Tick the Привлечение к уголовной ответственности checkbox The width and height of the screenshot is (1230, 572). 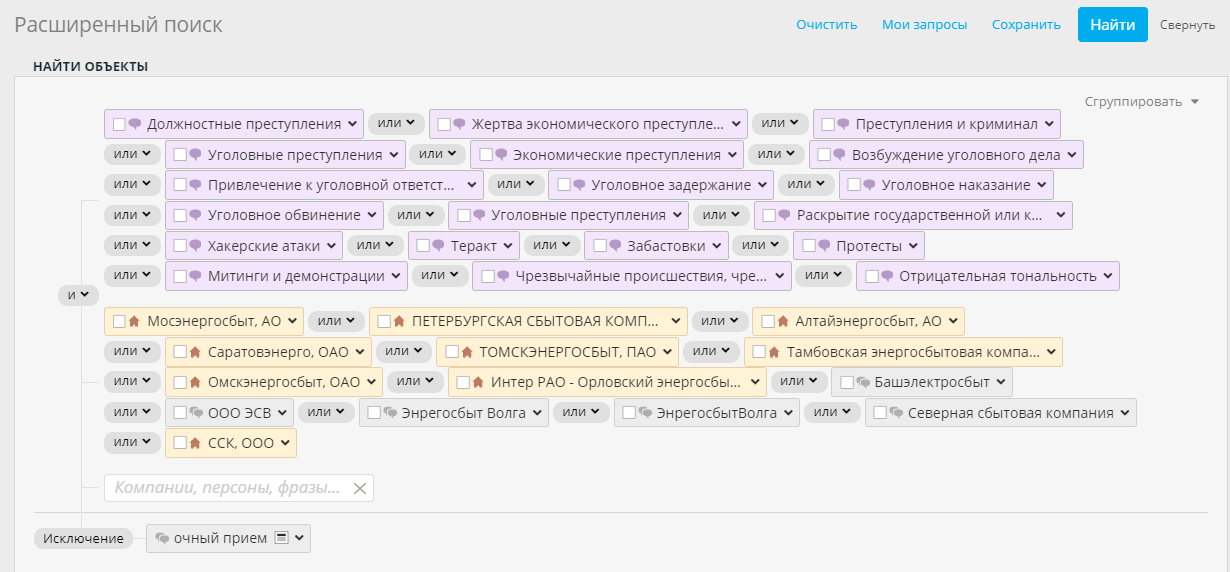click(x=180, y=185)
